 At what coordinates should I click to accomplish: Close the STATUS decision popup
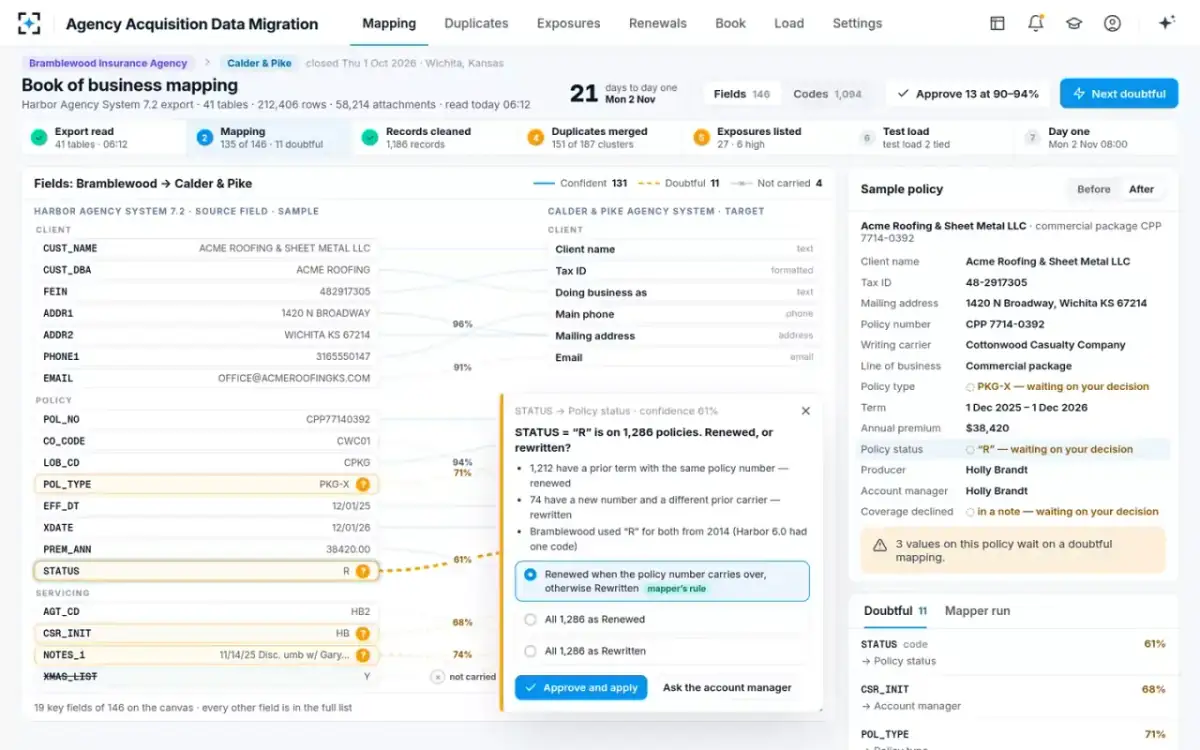pyautogui.click(x=806, y=411)
